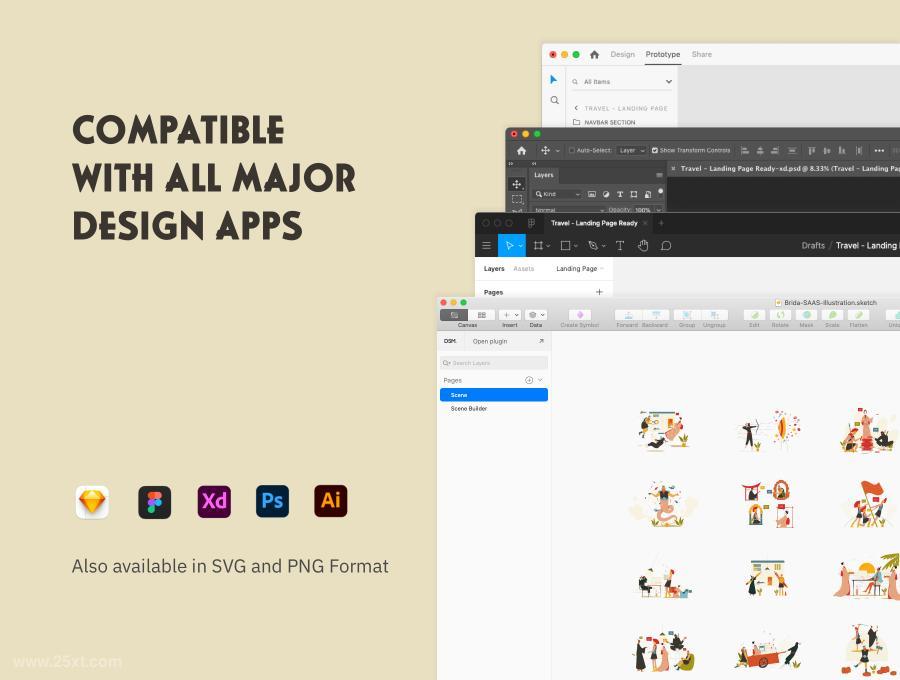900x680 pixels.
Task: Collapse Pages chevron in Sketch sidebar
Action: [540, 380]
